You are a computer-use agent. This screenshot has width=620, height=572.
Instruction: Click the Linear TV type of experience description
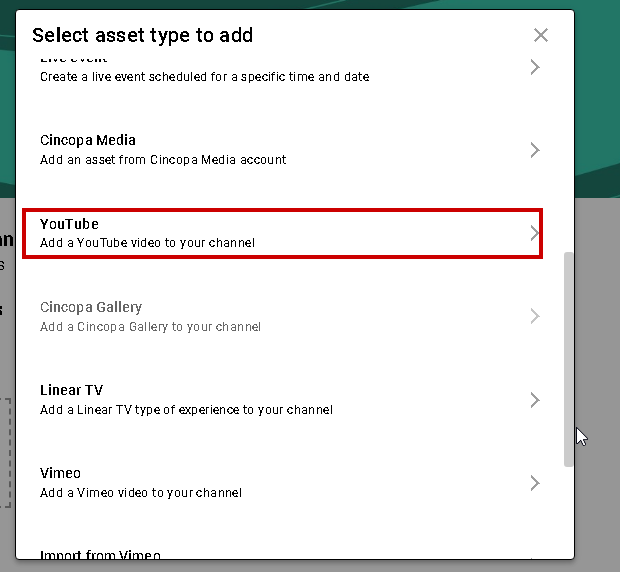click(x=186, y=410)
